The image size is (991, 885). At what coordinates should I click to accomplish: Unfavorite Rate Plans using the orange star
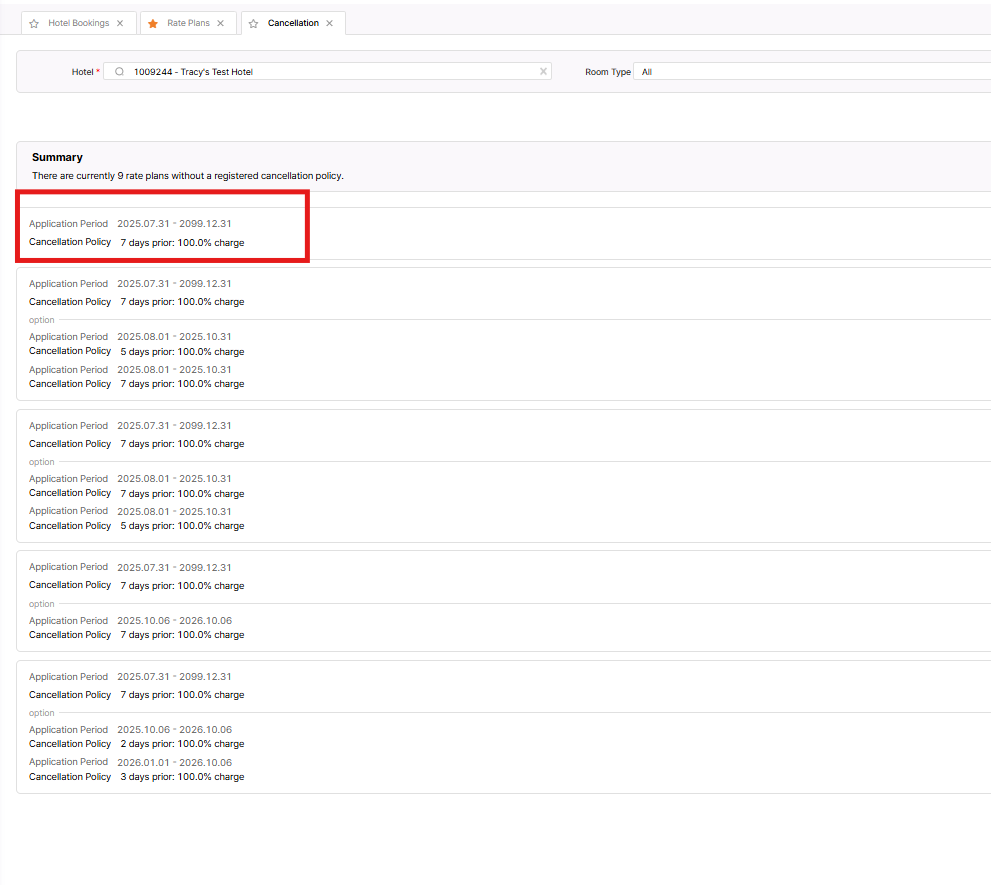(153, 23)
